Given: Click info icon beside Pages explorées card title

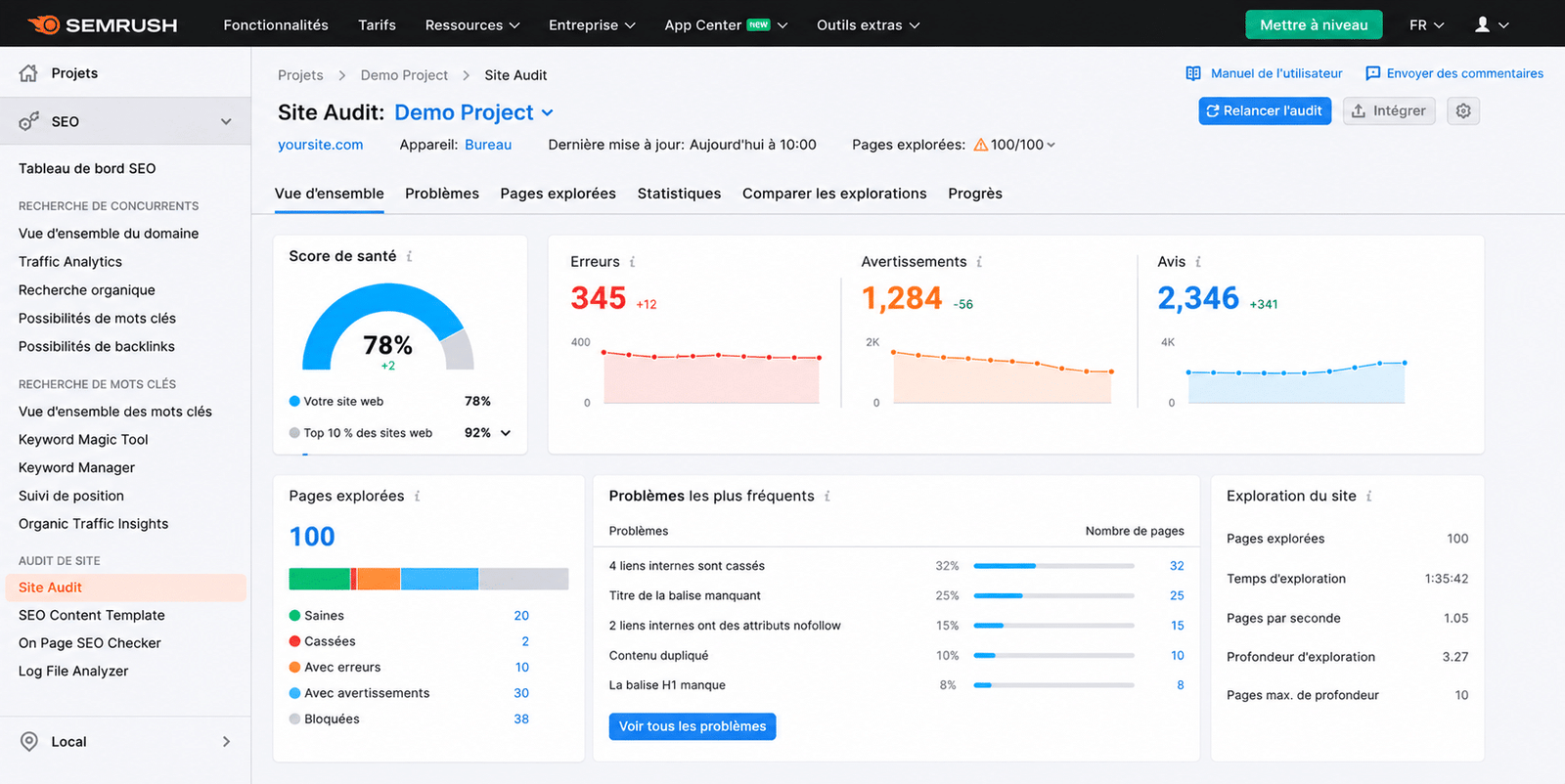Looking at the screenshot, I should point(417,496).
